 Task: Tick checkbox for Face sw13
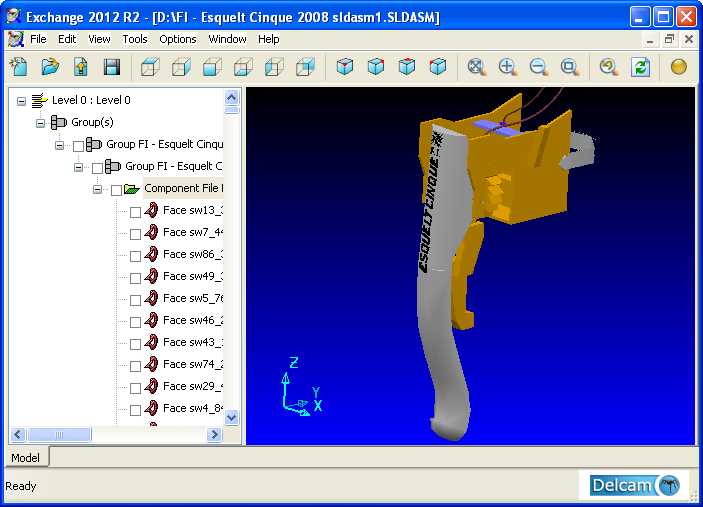[135, 212]
